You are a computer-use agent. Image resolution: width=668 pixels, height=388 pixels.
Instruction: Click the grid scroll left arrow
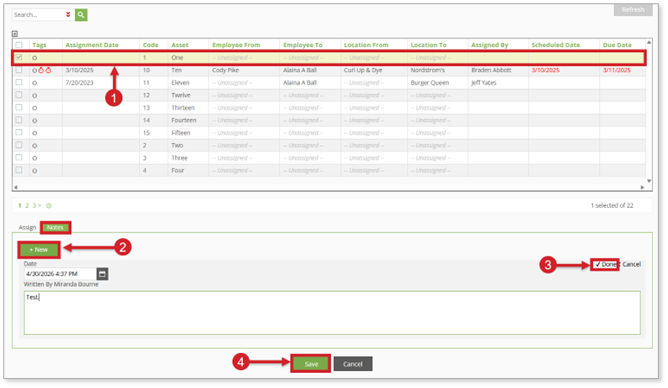pyautogui.click(x=15, y=187)
